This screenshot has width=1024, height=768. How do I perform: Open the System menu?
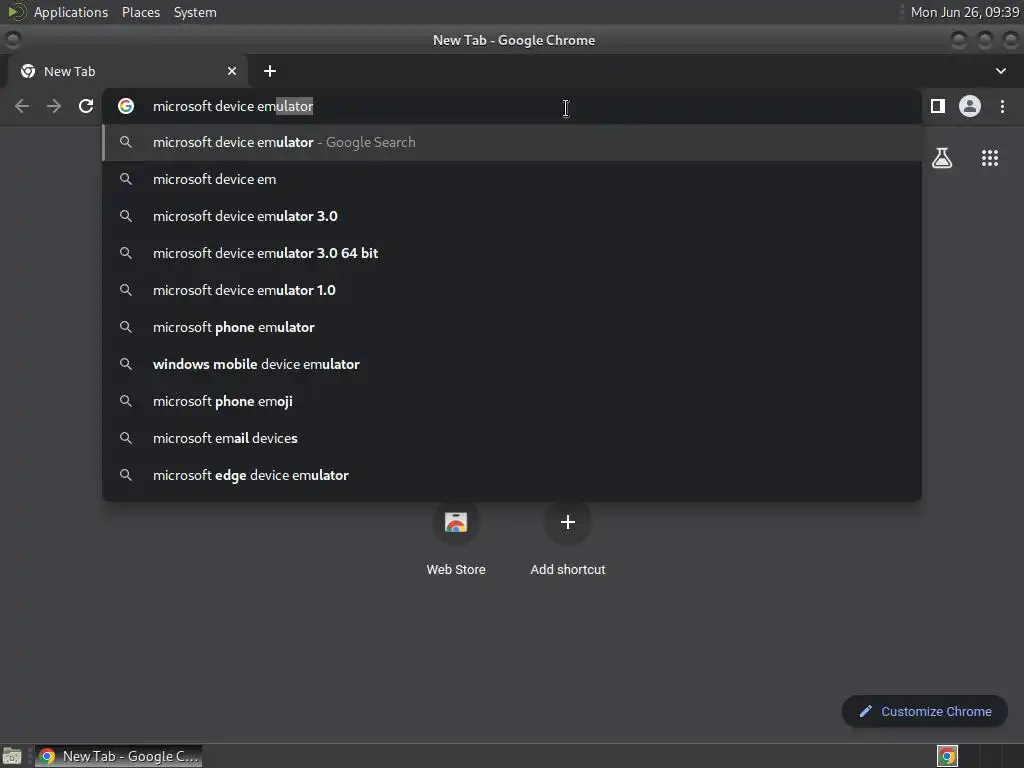(x=195, y=12)
